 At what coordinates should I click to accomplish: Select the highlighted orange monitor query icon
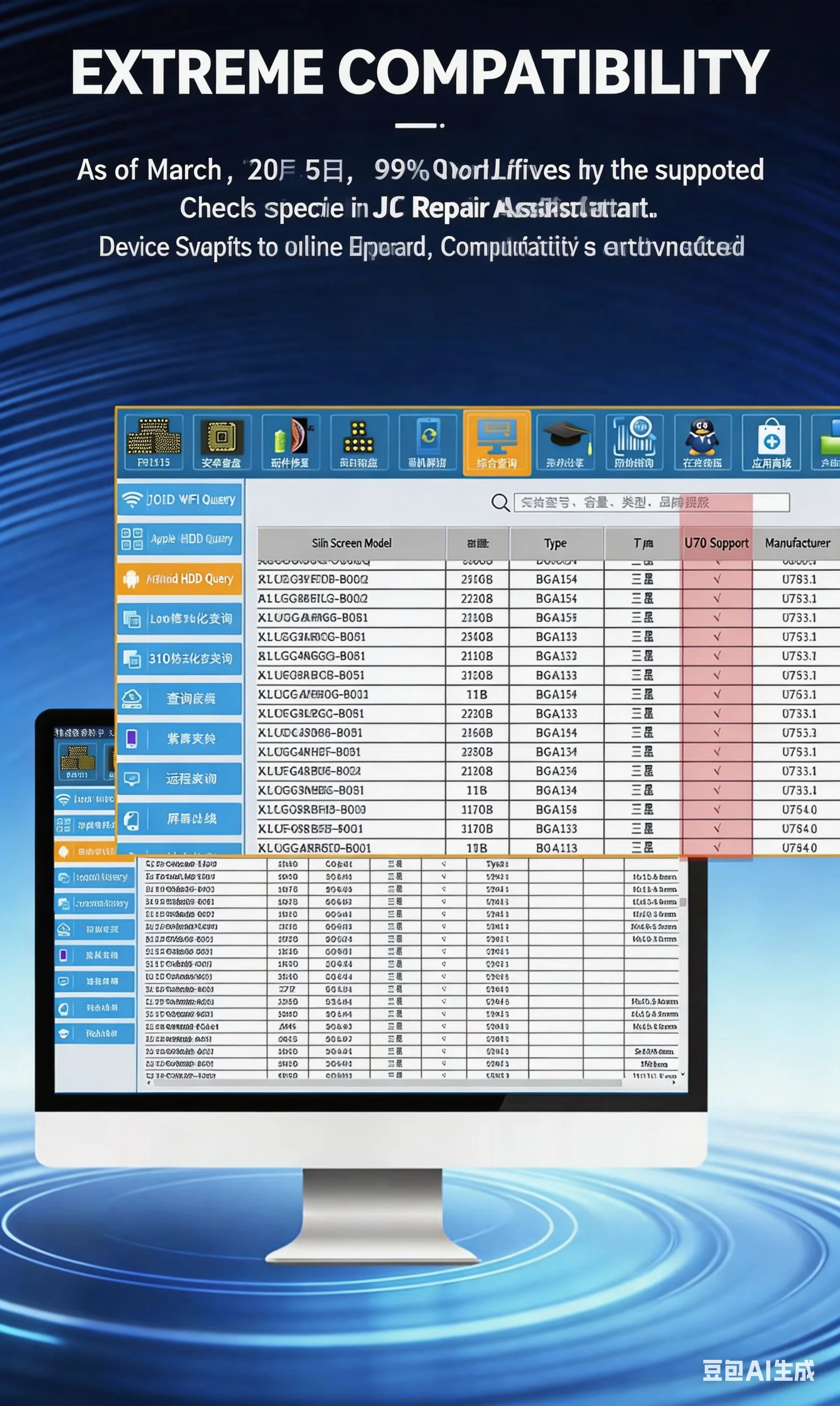click(x=497, y=443)
